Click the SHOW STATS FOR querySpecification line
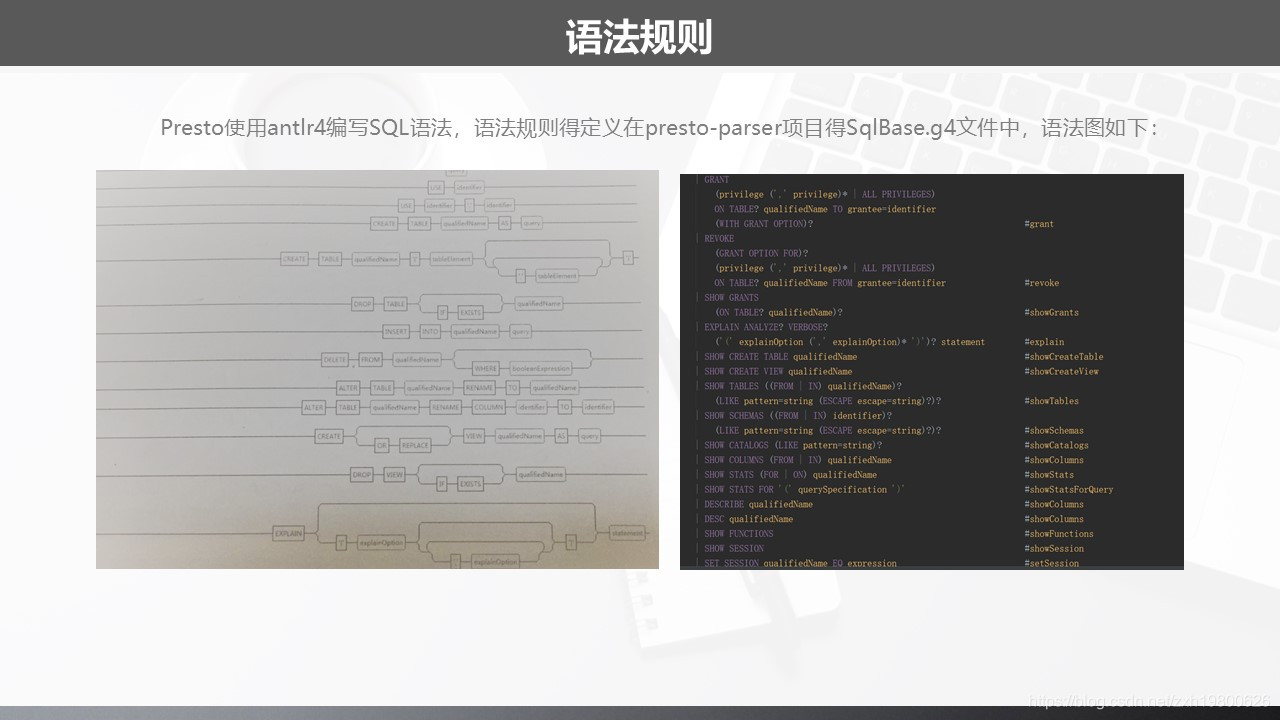Viewport: 1280px width, 720px height. (x=804, y=490)
